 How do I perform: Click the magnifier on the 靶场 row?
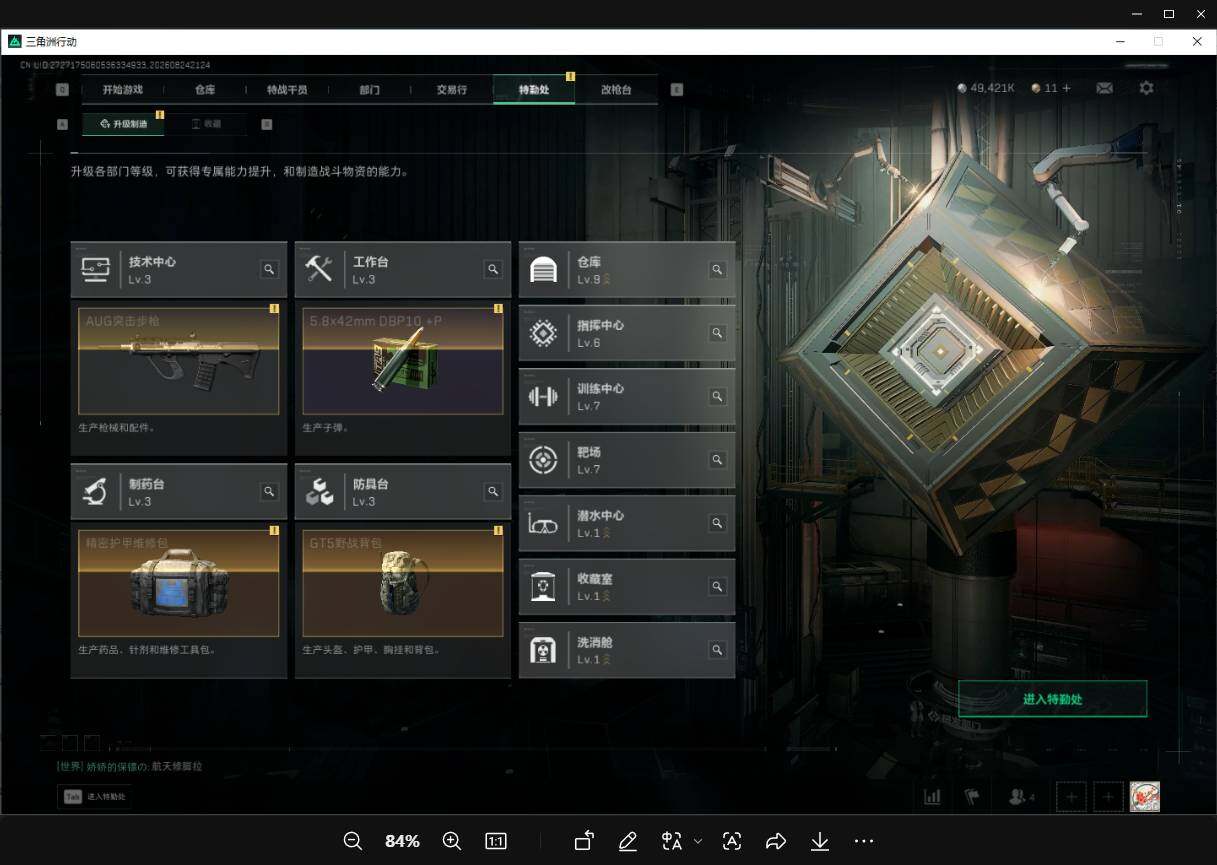pos(717,460)
